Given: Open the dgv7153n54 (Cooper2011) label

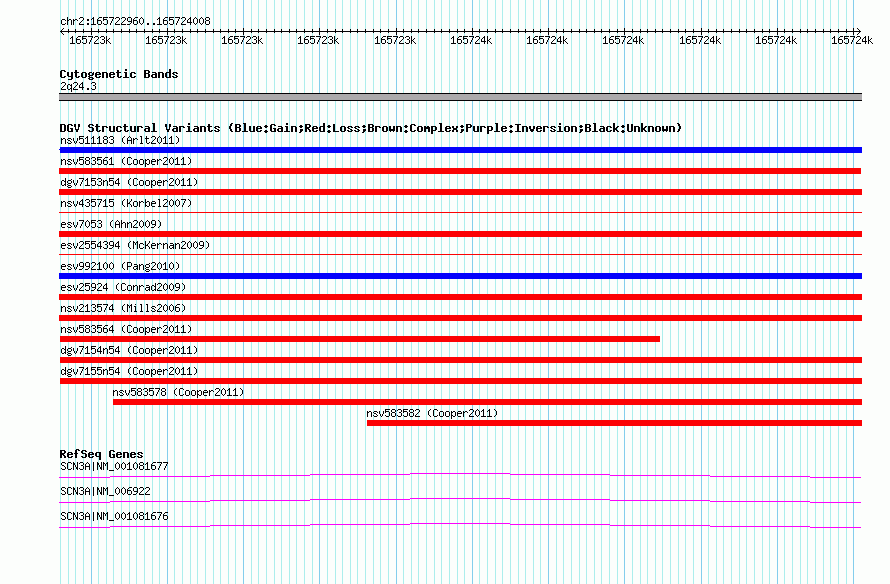Looking at the screenshot, I should click(129, 182).
